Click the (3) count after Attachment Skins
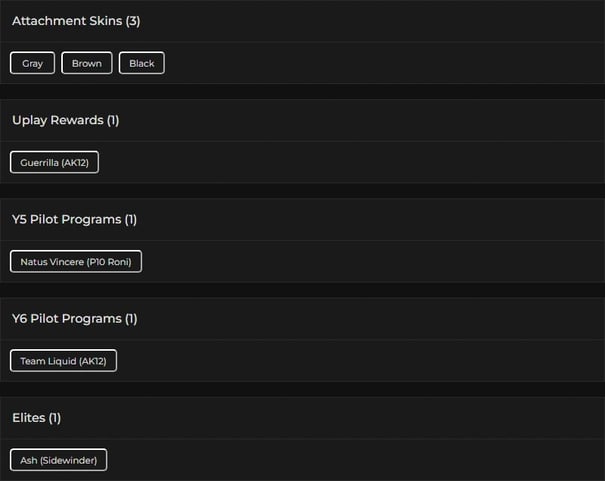The height and width of the screenshot is (481, 605). tap(133, 21)
